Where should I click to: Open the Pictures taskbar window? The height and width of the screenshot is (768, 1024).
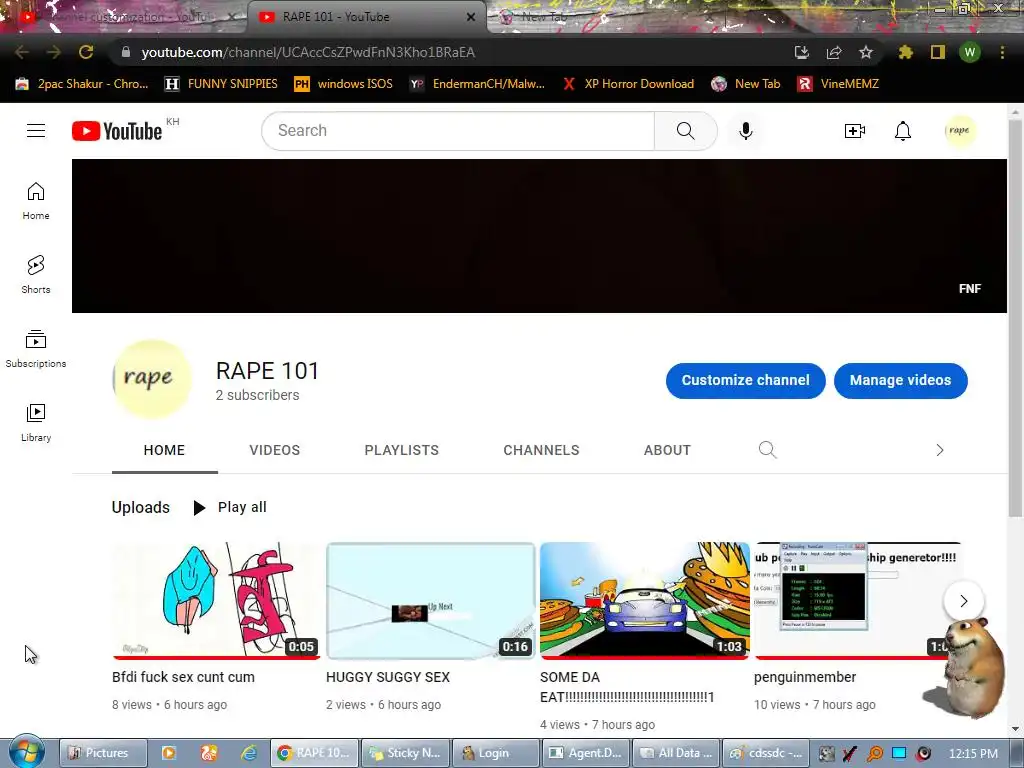tap(103, 753)
